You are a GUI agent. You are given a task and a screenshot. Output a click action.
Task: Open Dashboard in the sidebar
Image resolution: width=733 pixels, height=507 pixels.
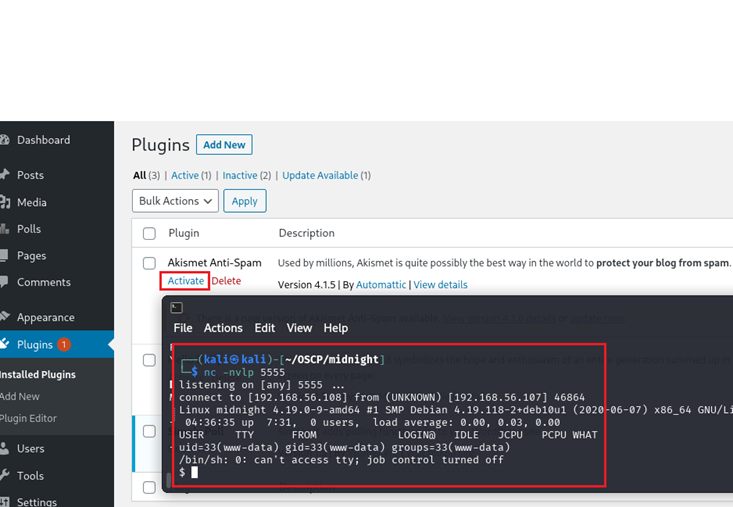pyautogui.click(x=43, y=140)
